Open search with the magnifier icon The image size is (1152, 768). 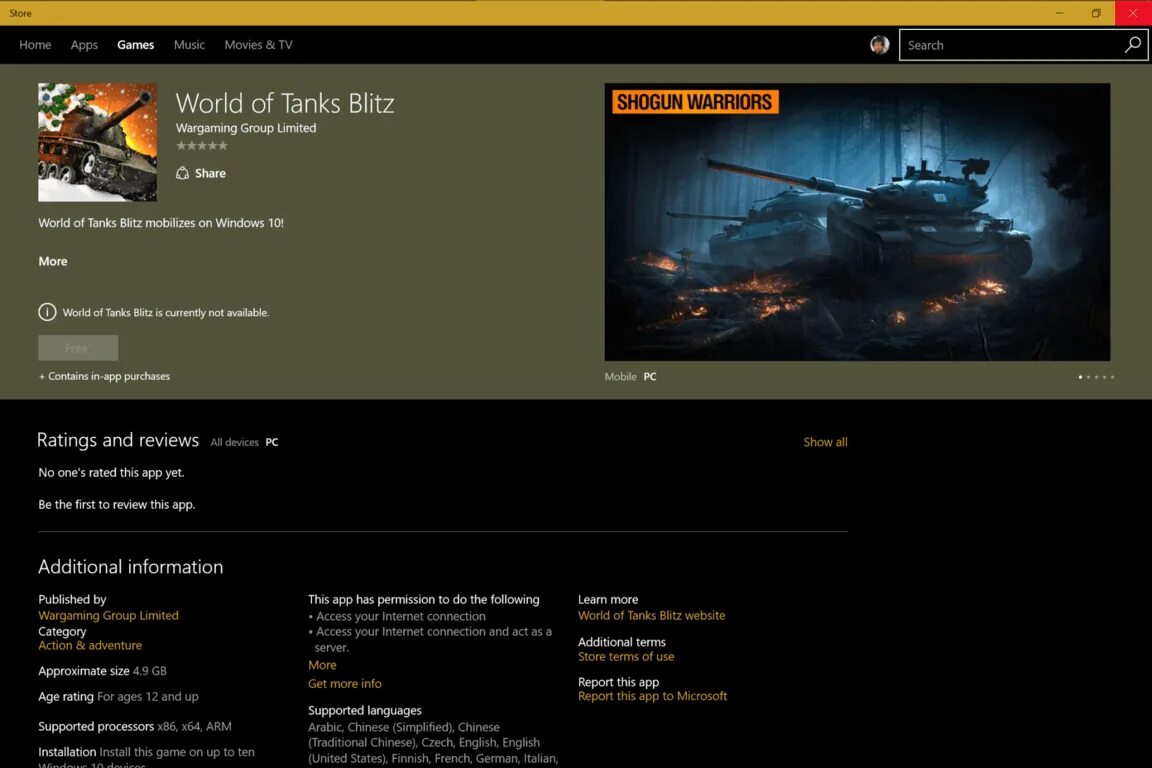pyautogui.click(x=1132, y=44)
